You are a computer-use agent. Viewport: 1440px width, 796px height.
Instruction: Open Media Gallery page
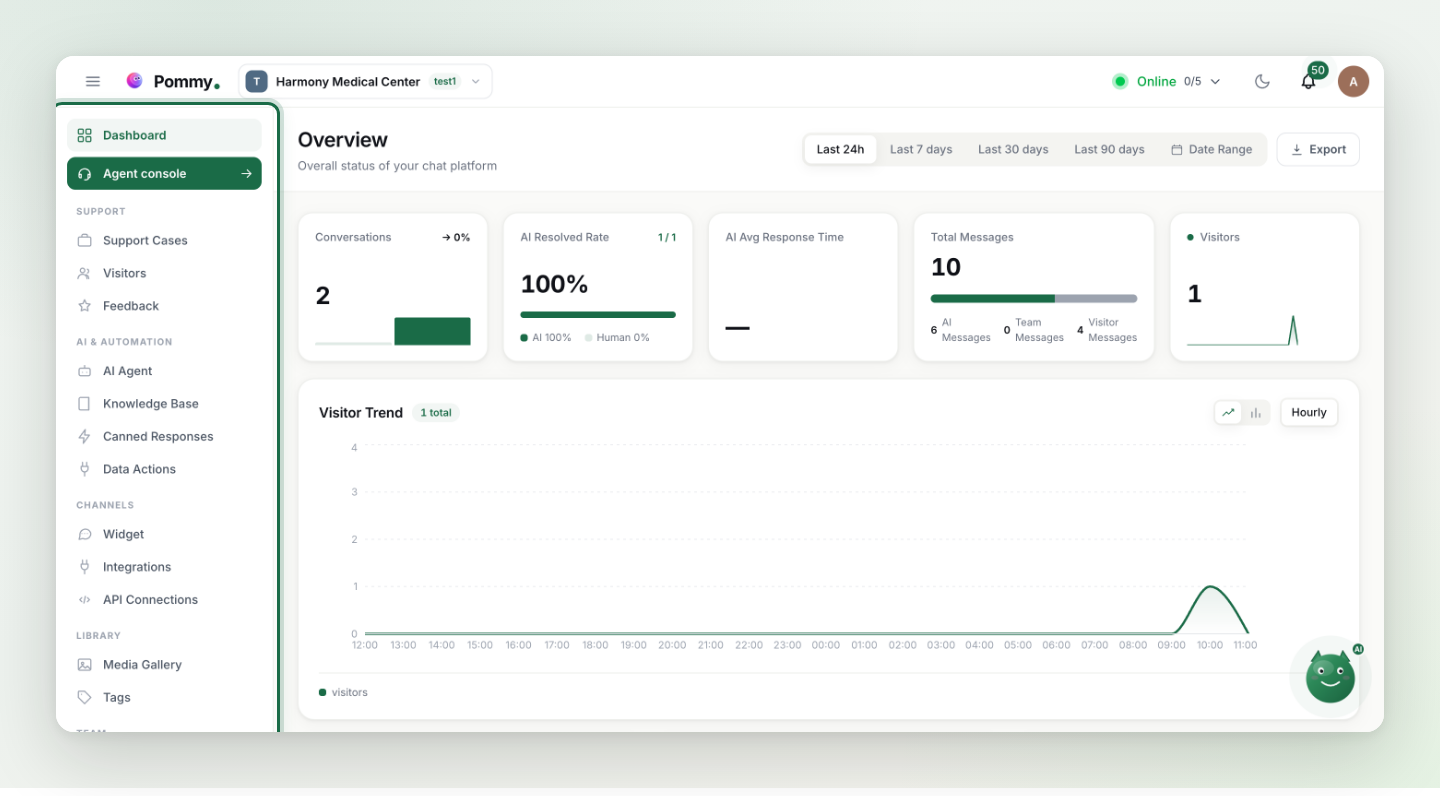[x=164, y=665]
